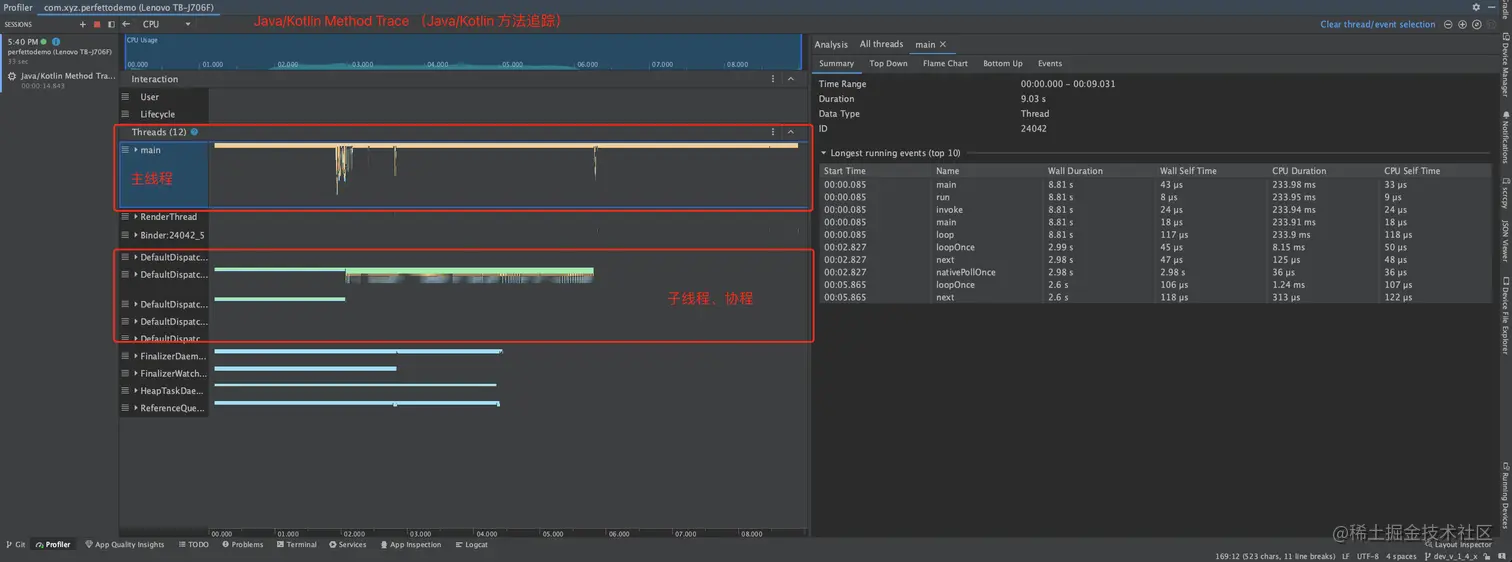The height and width of the screenshot is (562, 1512).
Task: Open the session info icon beside 5:40 PM
Action: click(x=56, y=42)
